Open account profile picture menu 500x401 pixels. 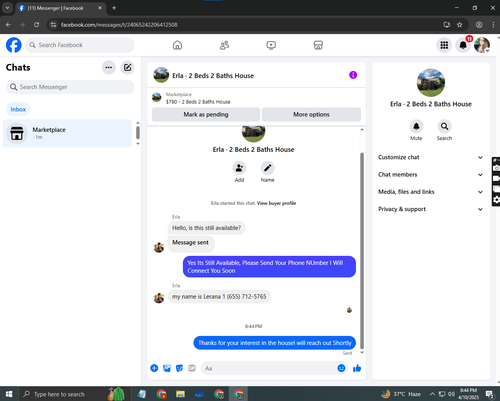click(x=482, y=45)
